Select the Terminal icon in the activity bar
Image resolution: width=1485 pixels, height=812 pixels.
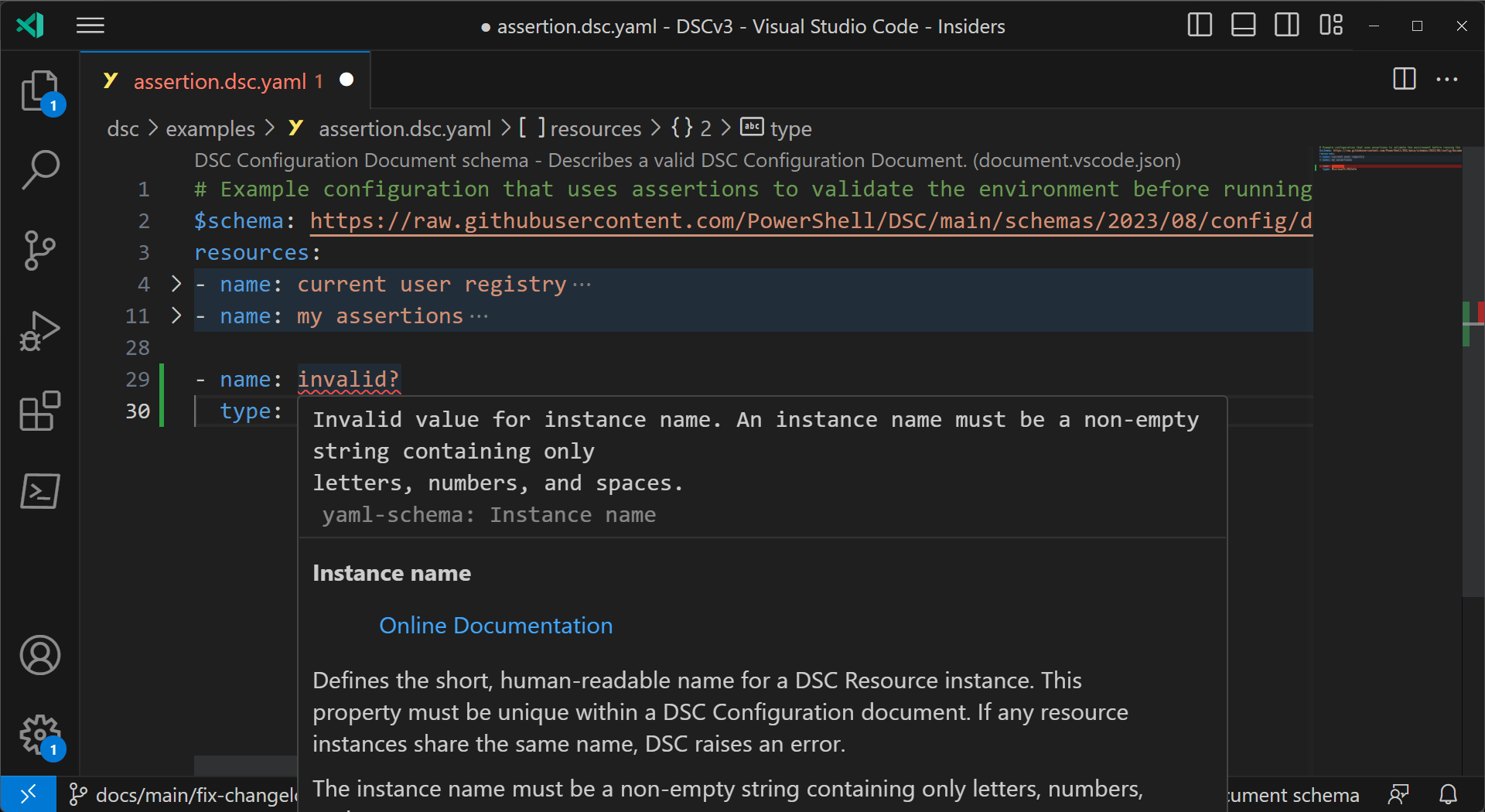(39, 491)
